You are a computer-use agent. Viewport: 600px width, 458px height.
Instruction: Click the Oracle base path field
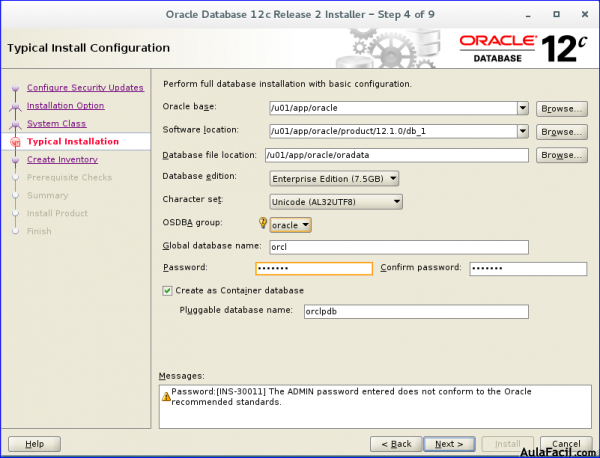click(394, 108)
